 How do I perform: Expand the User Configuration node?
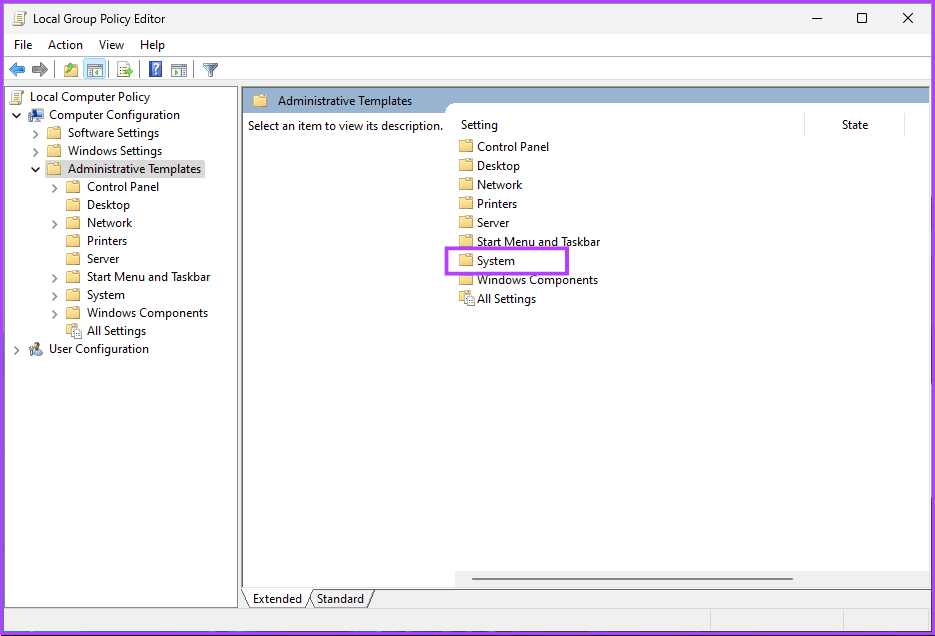(x=16, y=348)
